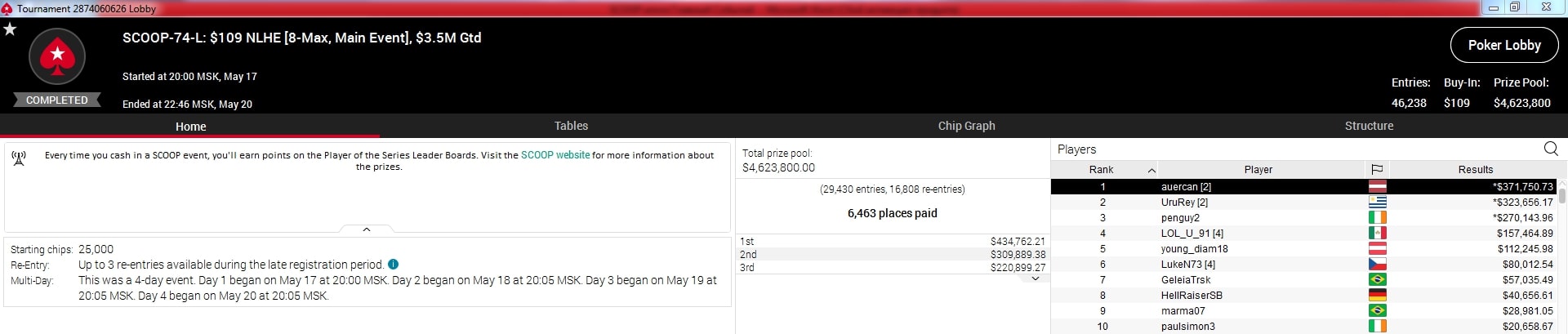Click the Entries value 46,238

click(1409, 103)
